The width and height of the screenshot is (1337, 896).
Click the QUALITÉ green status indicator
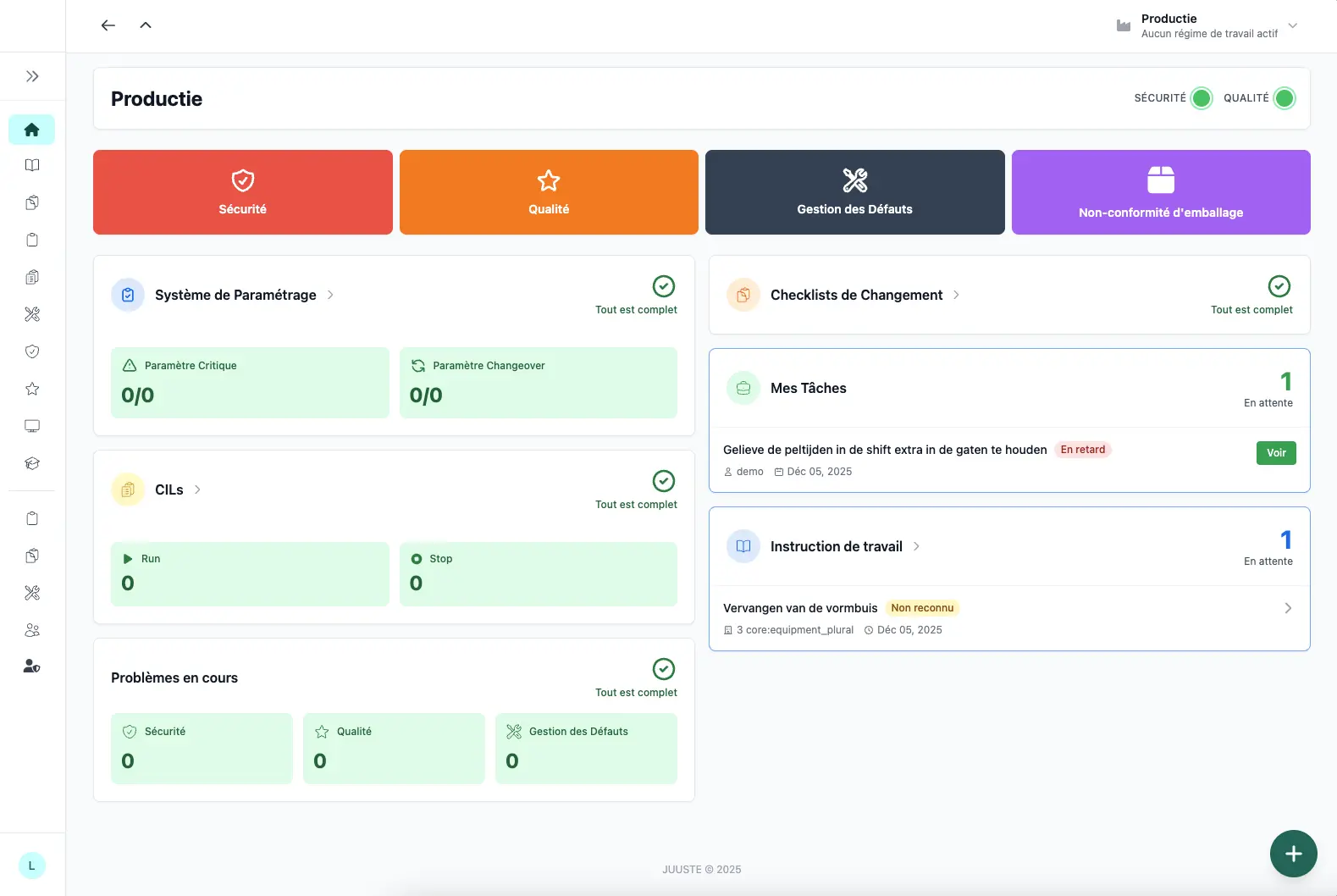point(1285,98)
